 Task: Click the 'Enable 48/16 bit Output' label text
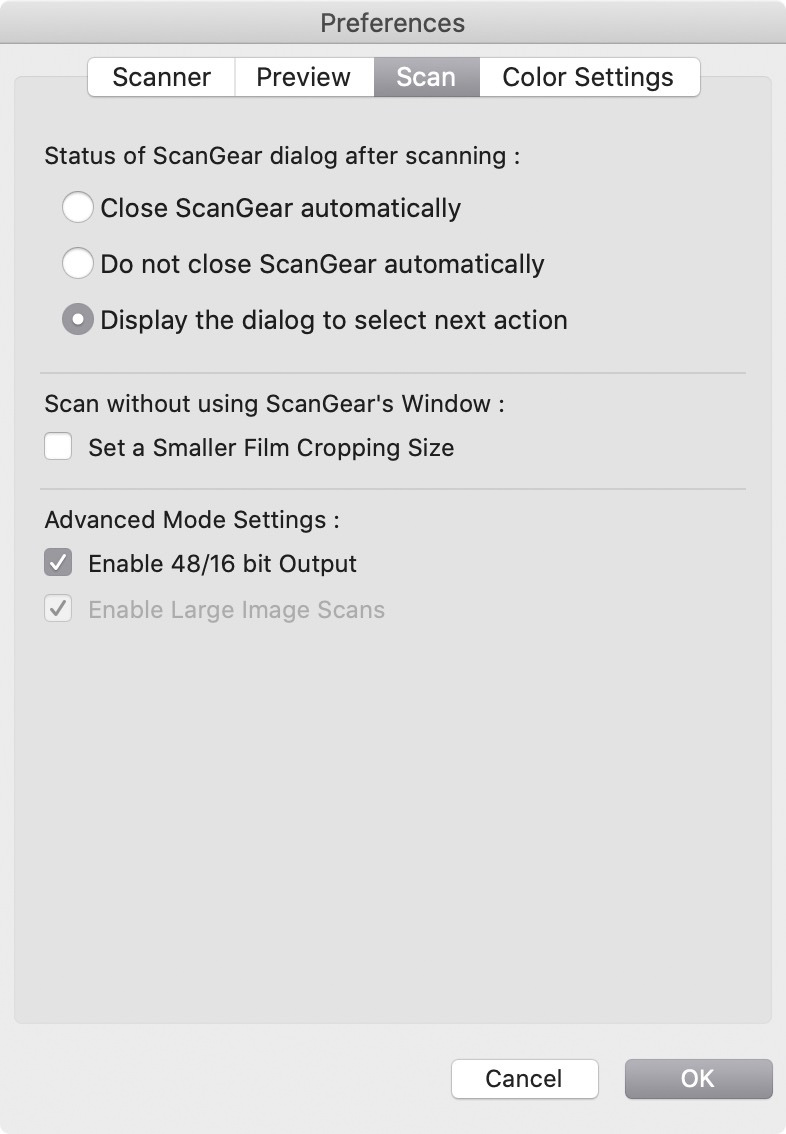[222, 563]
